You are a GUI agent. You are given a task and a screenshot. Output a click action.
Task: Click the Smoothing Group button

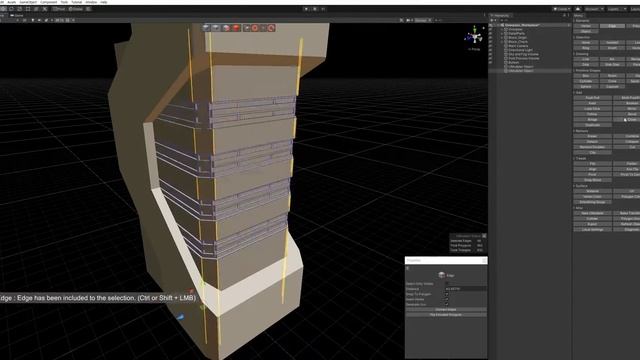(x=593, y=202)
